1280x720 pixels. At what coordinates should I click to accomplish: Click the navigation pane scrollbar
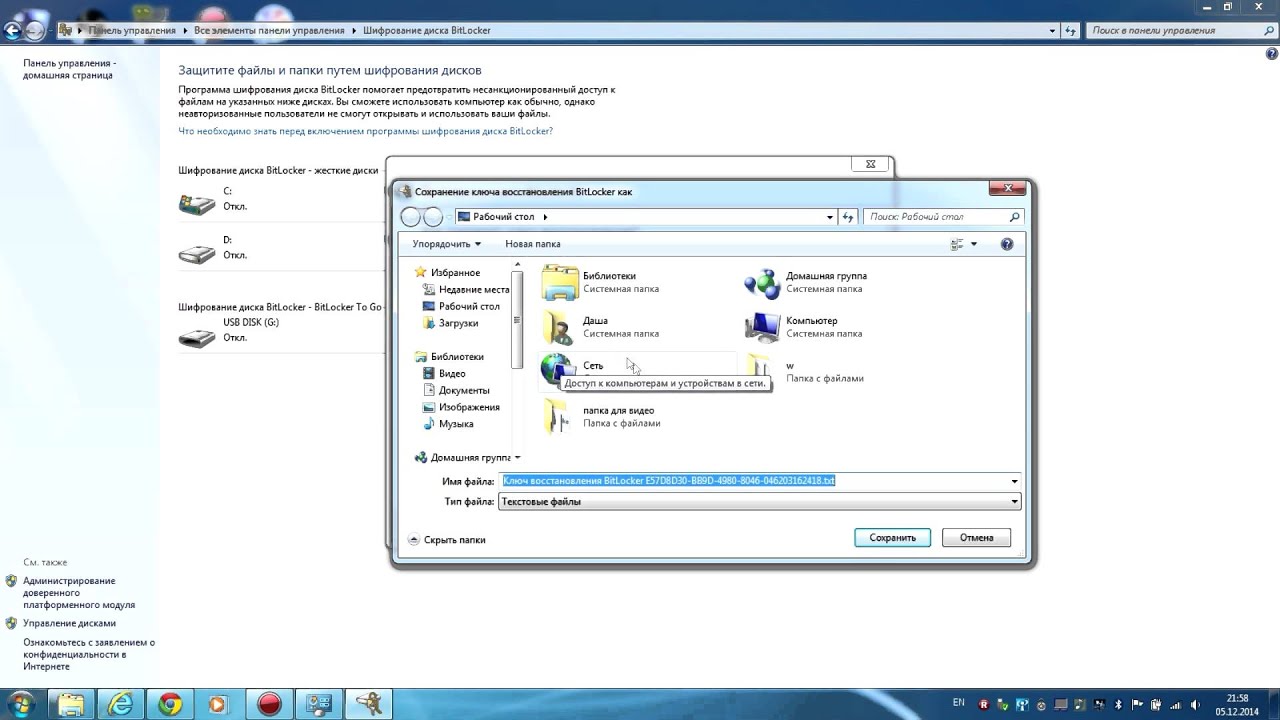click(x=517, y=320)
